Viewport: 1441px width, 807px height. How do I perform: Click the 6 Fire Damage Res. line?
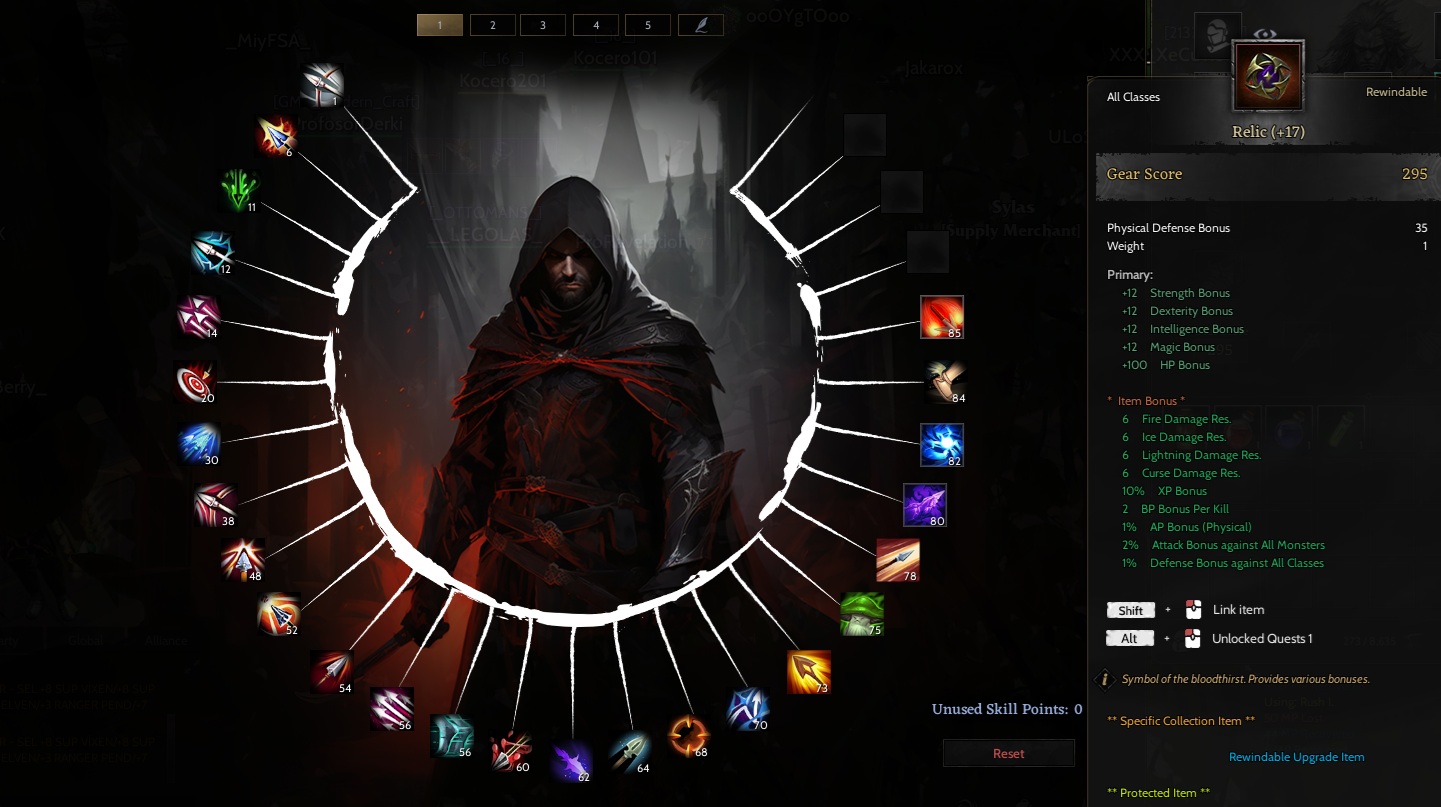pos(1176,419)
